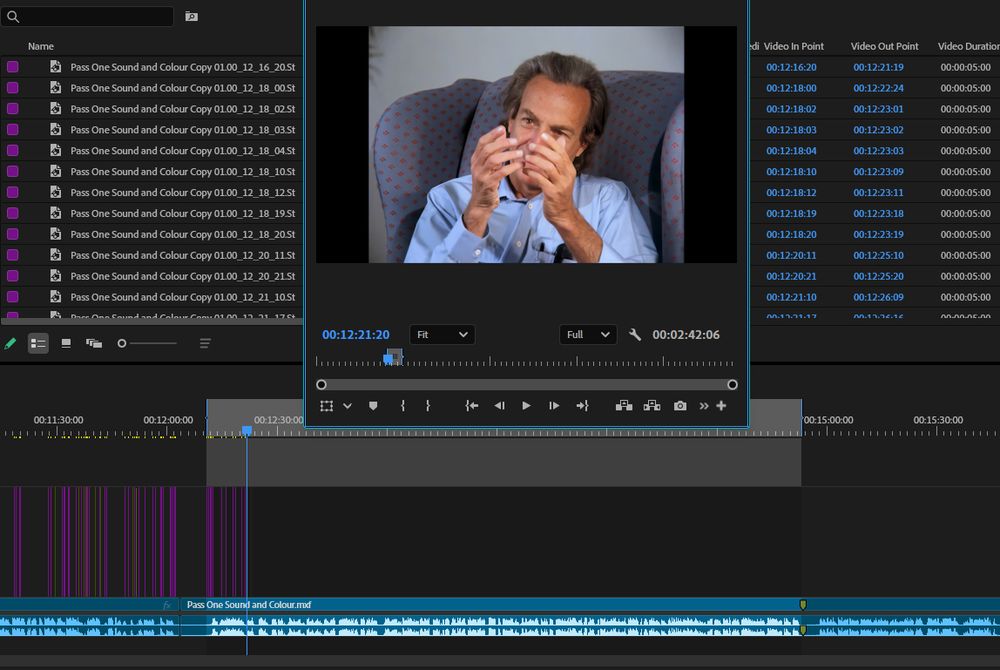Viewport: 1000px width, 670px height.
Task: Select clip Pass One Sound and Colour Copy 01.00_12_18_12
Action: 182,192
